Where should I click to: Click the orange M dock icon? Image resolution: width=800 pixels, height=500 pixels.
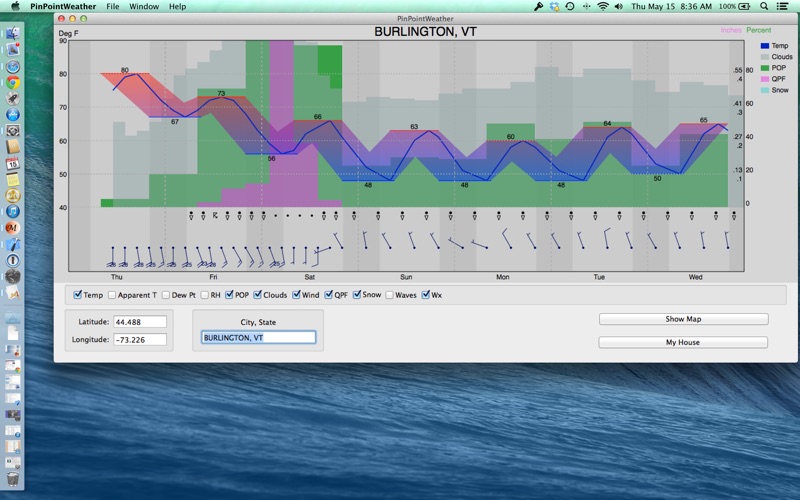click(13, 228)
